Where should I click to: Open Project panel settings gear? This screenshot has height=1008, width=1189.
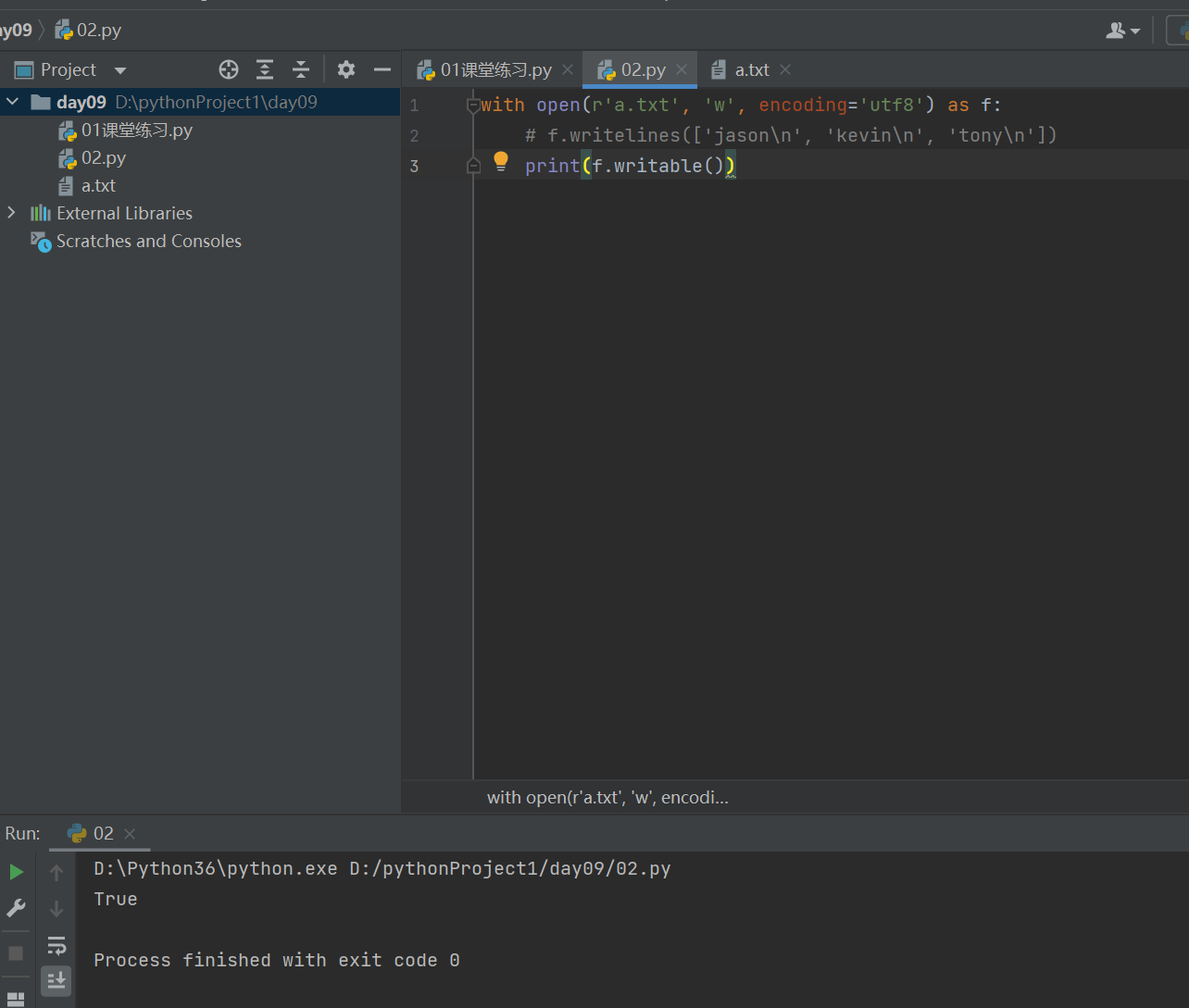coord(346,69)
